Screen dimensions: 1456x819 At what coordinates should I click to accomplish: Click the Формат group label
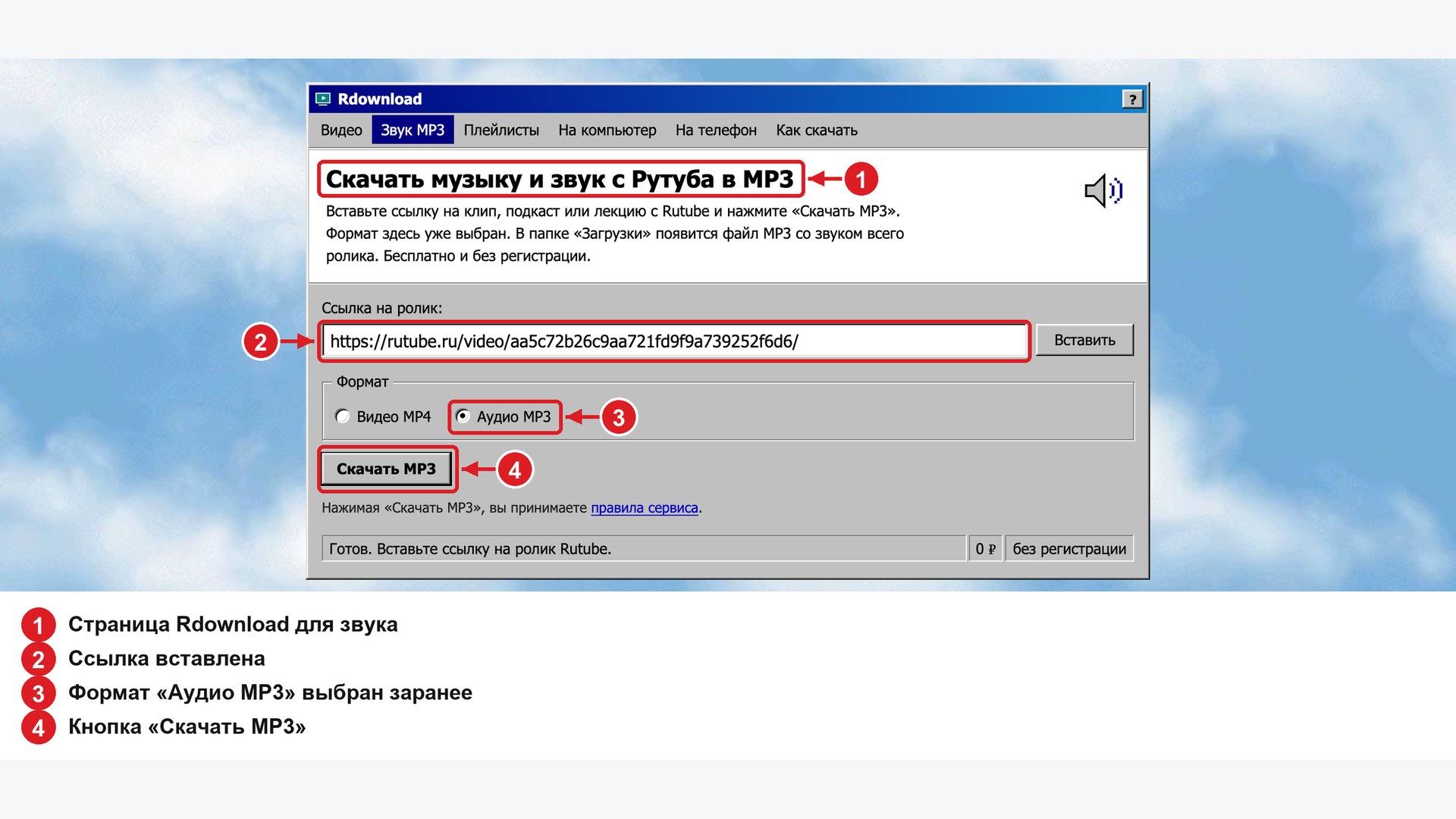(x=362, y=382)
